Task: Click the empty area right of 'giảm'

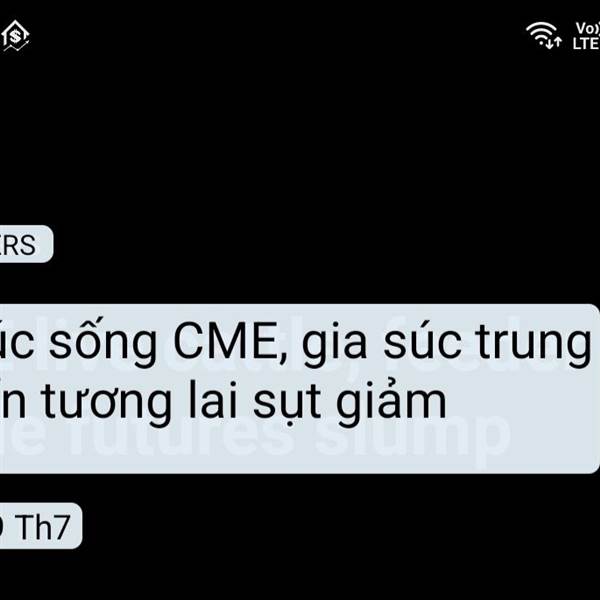Action: pos(520,402)
